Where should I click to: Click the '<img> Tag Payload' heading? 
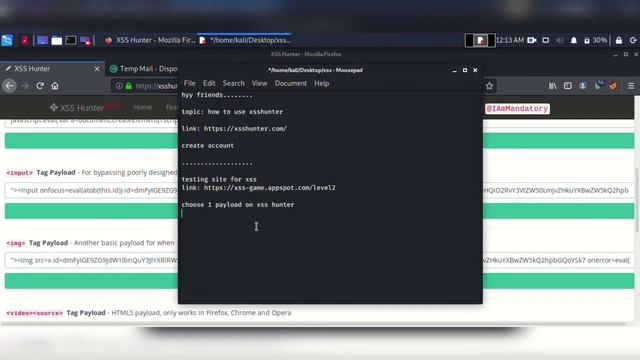[x=37, y=243]
